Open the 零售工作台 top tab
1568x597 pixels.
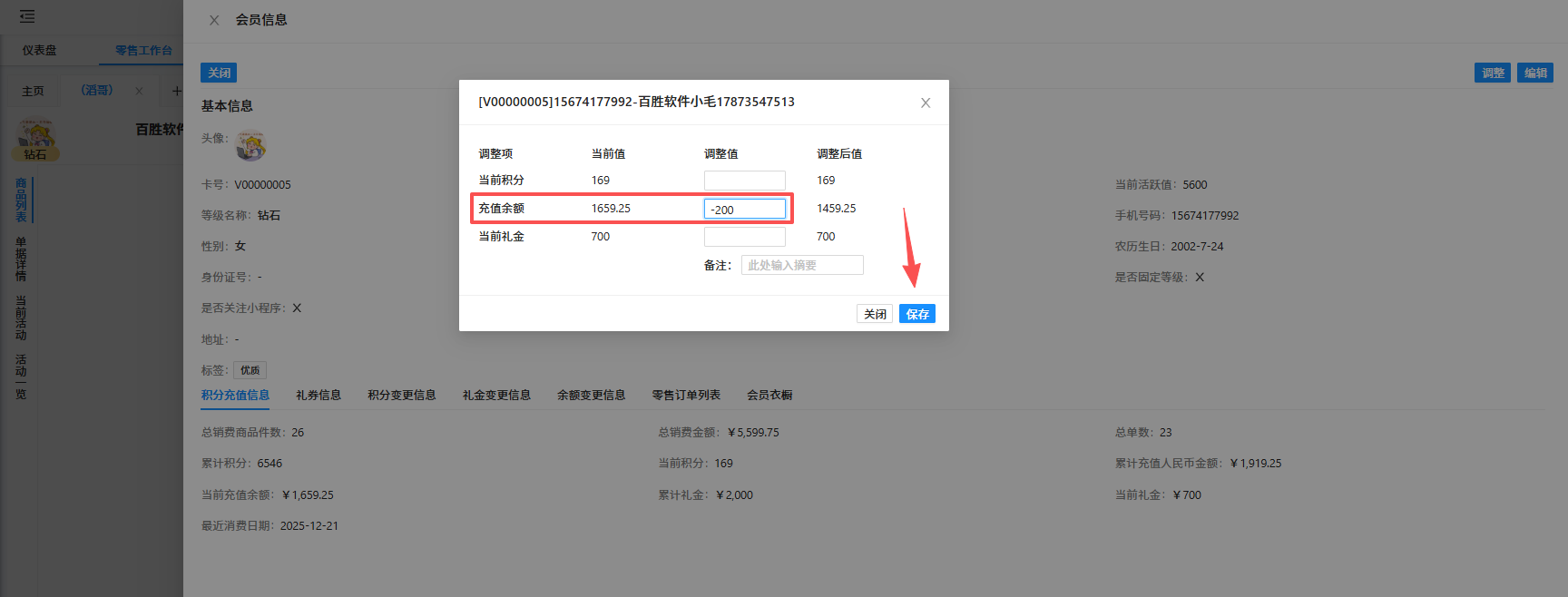tap(143, 51)
